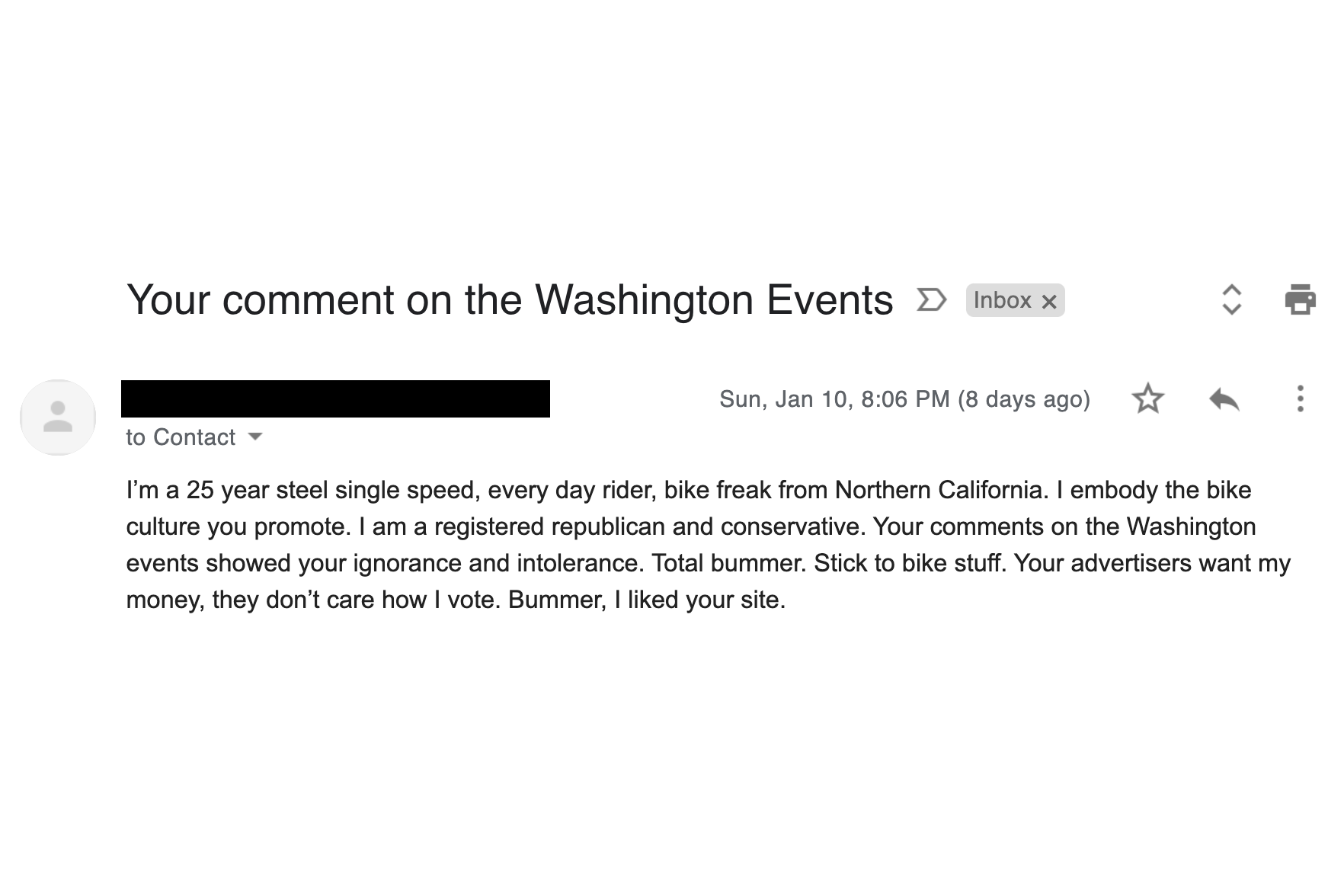Click the expand all arrows icon
The image size is (1344, 896).
pos(1232,299)
